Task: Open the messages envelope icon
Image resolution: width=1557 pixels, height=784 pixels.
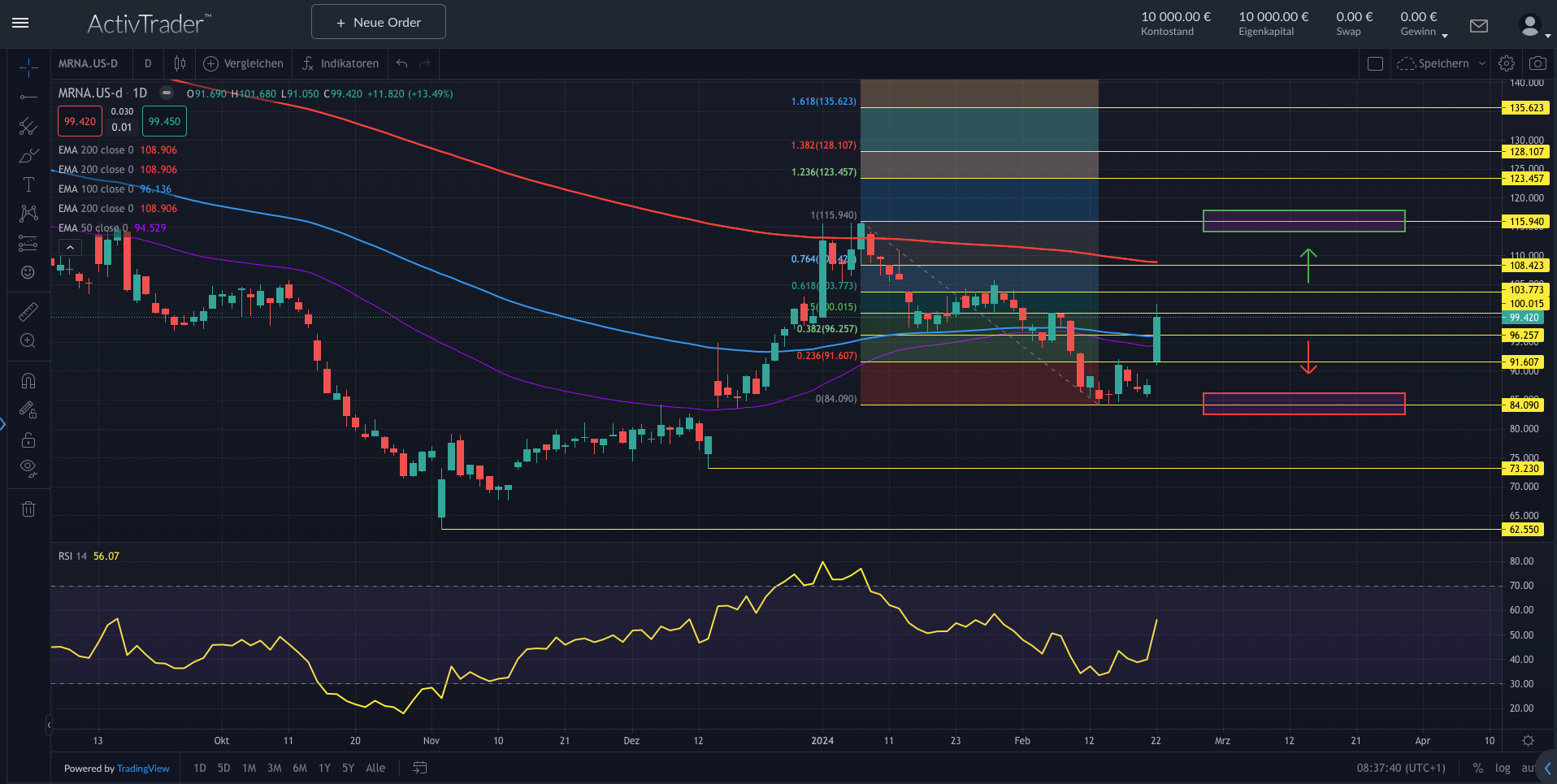Action: coord(1479,26)
